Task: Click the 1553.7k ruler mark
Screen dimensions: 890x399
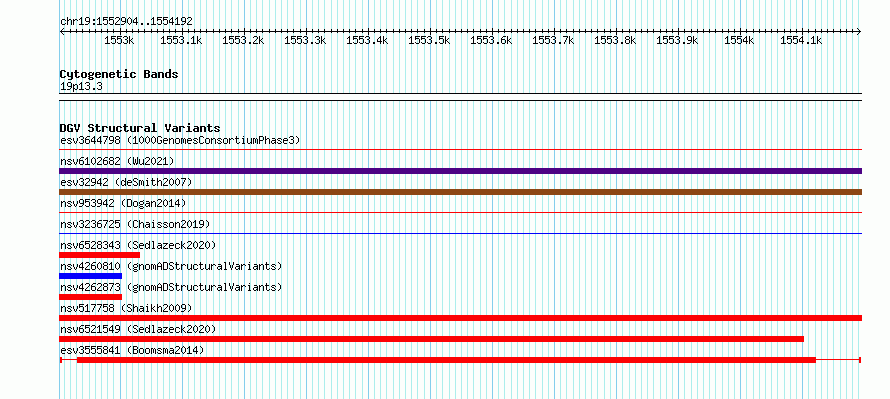Action: click(x=553, y=40)
